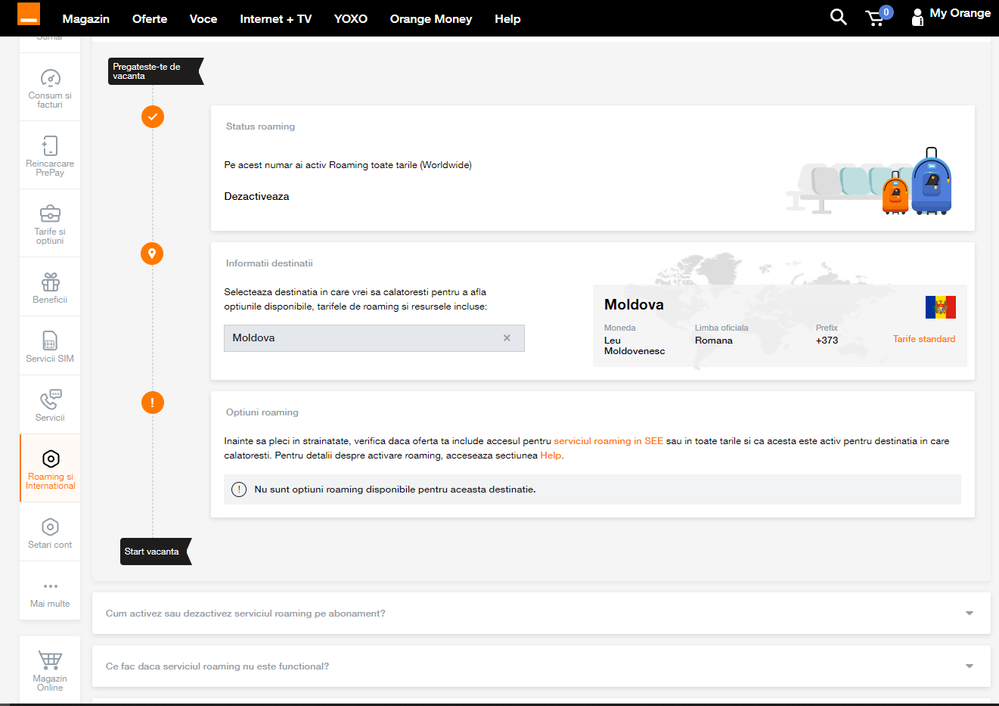Open the search magnifier icon
This screenshot has width=999, height=706.
(838, 17)
